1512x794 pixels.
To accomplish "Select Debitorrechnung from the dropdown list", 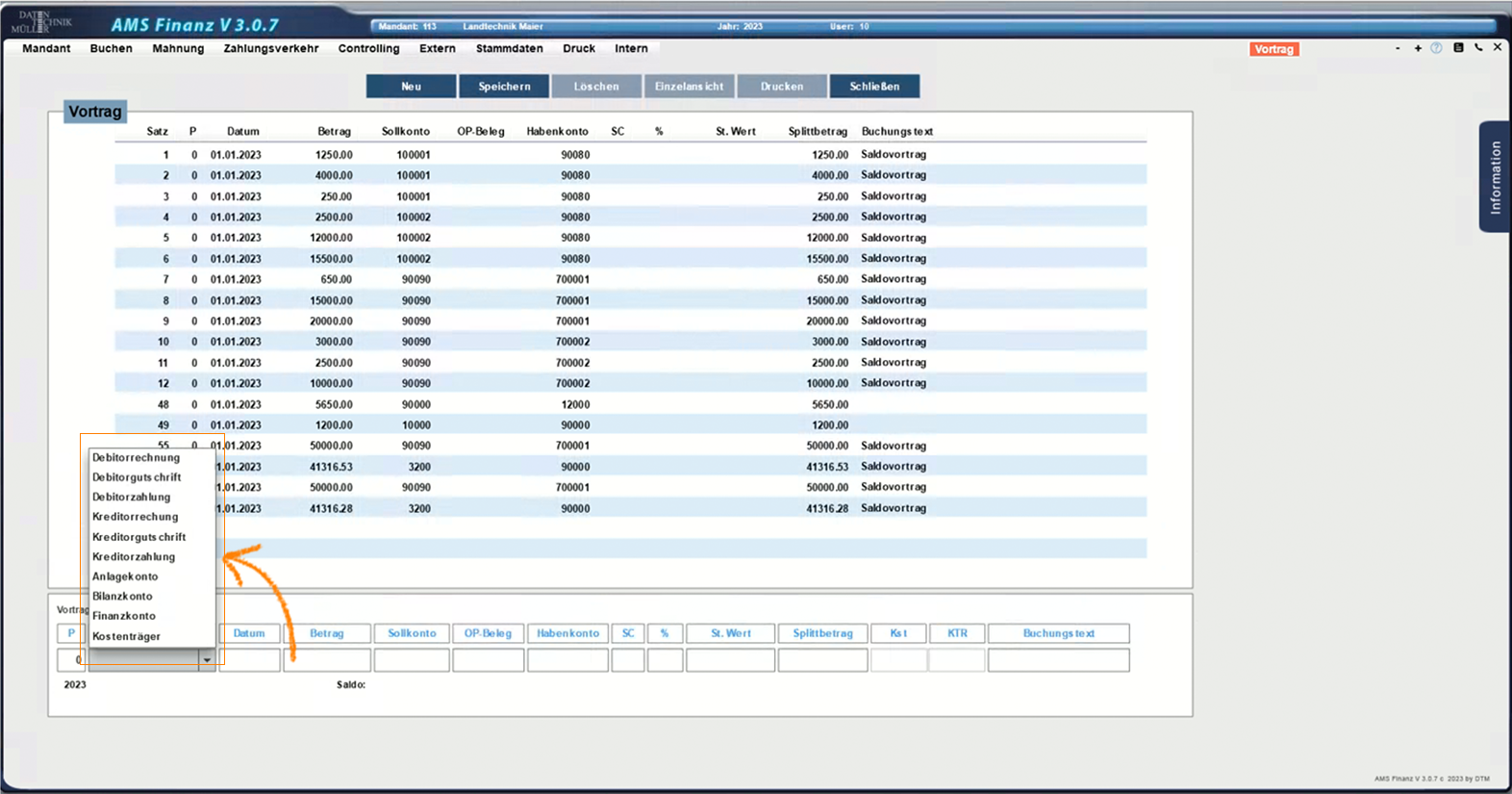I will 136,458.
